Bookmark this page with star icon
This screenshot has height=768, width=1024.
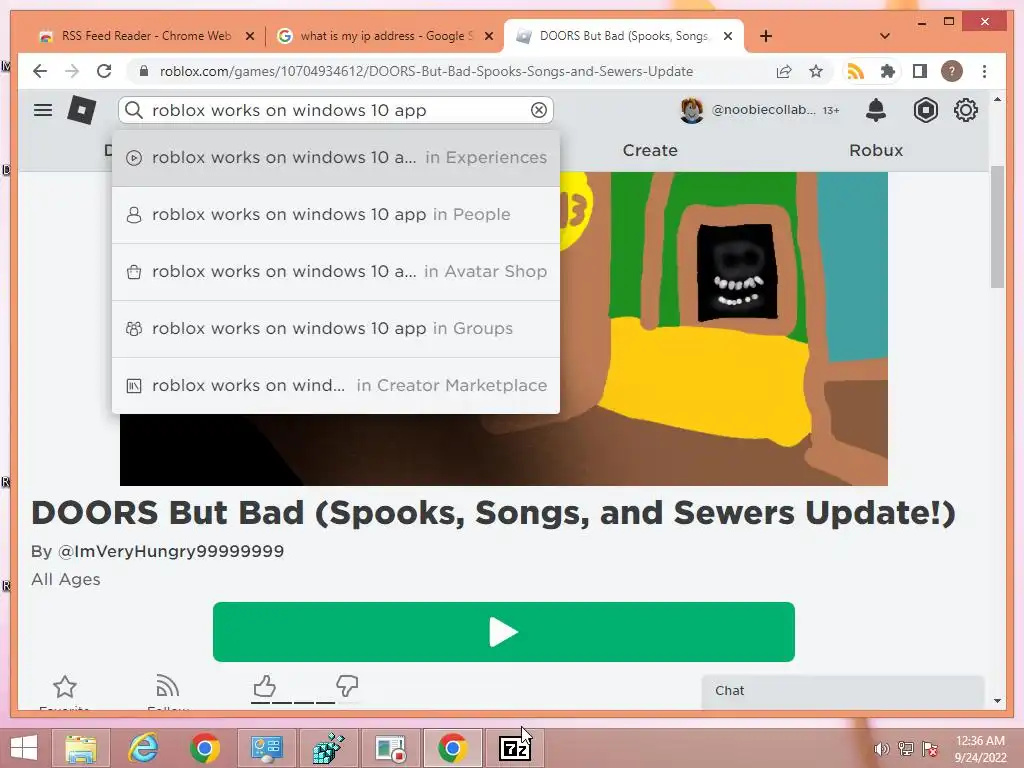[x=816, y=71]
